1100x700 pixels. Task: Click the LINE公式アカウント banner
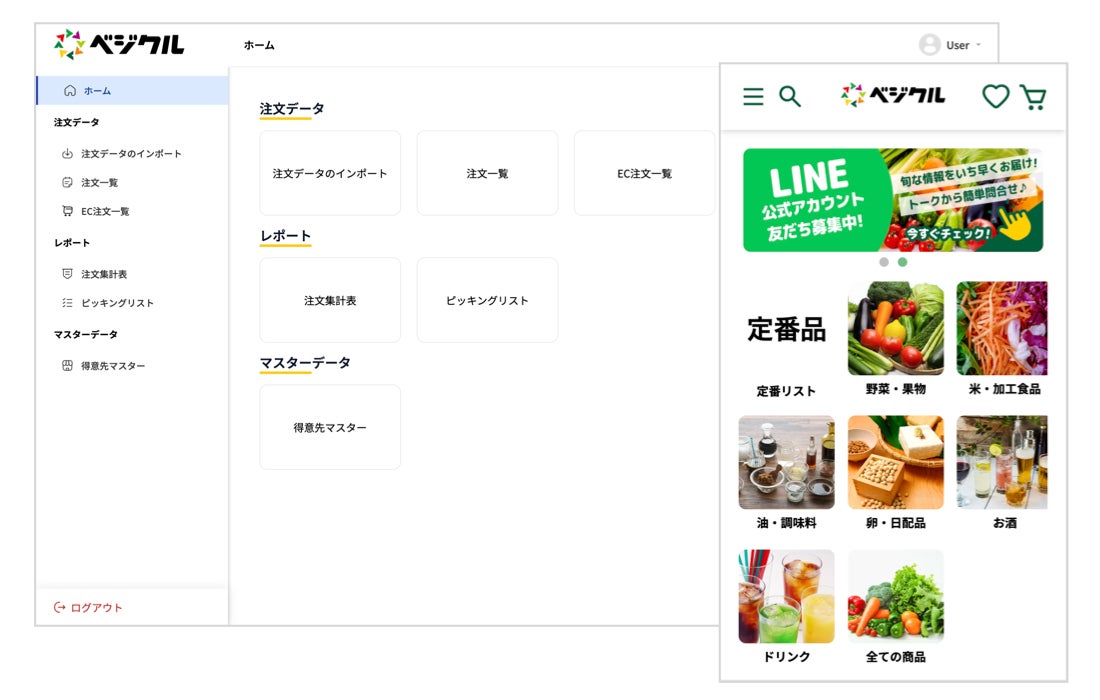(x=893, y=200)
